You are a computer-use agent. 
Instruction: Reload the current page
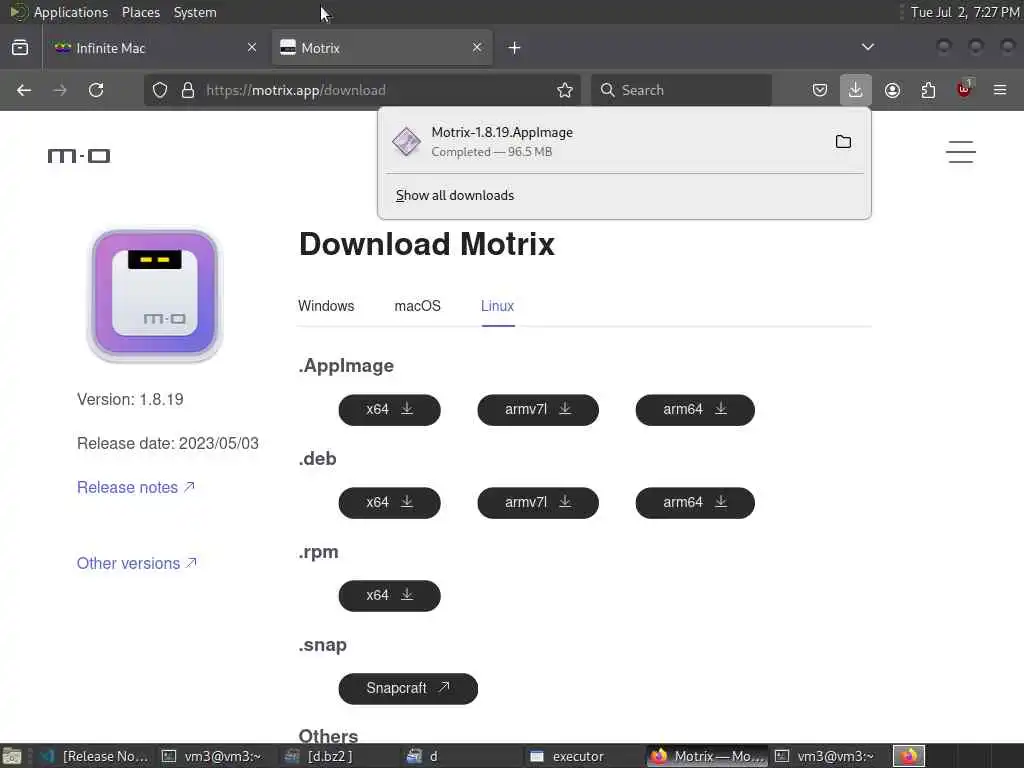point(96,90)
